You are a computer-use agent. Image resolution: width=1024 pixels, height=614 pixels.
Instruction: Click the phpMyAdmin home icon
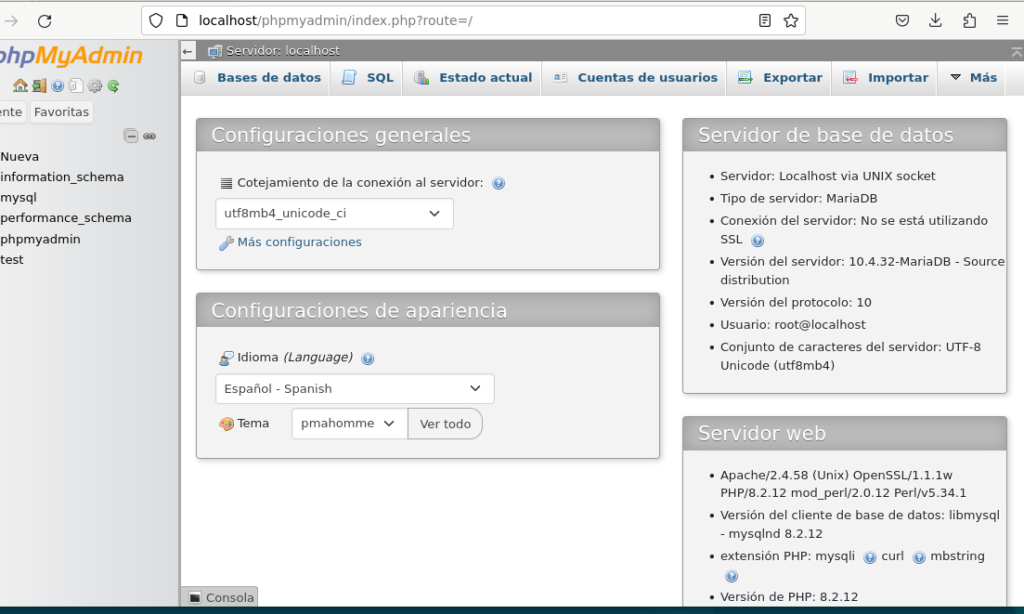tap(19, 86)
